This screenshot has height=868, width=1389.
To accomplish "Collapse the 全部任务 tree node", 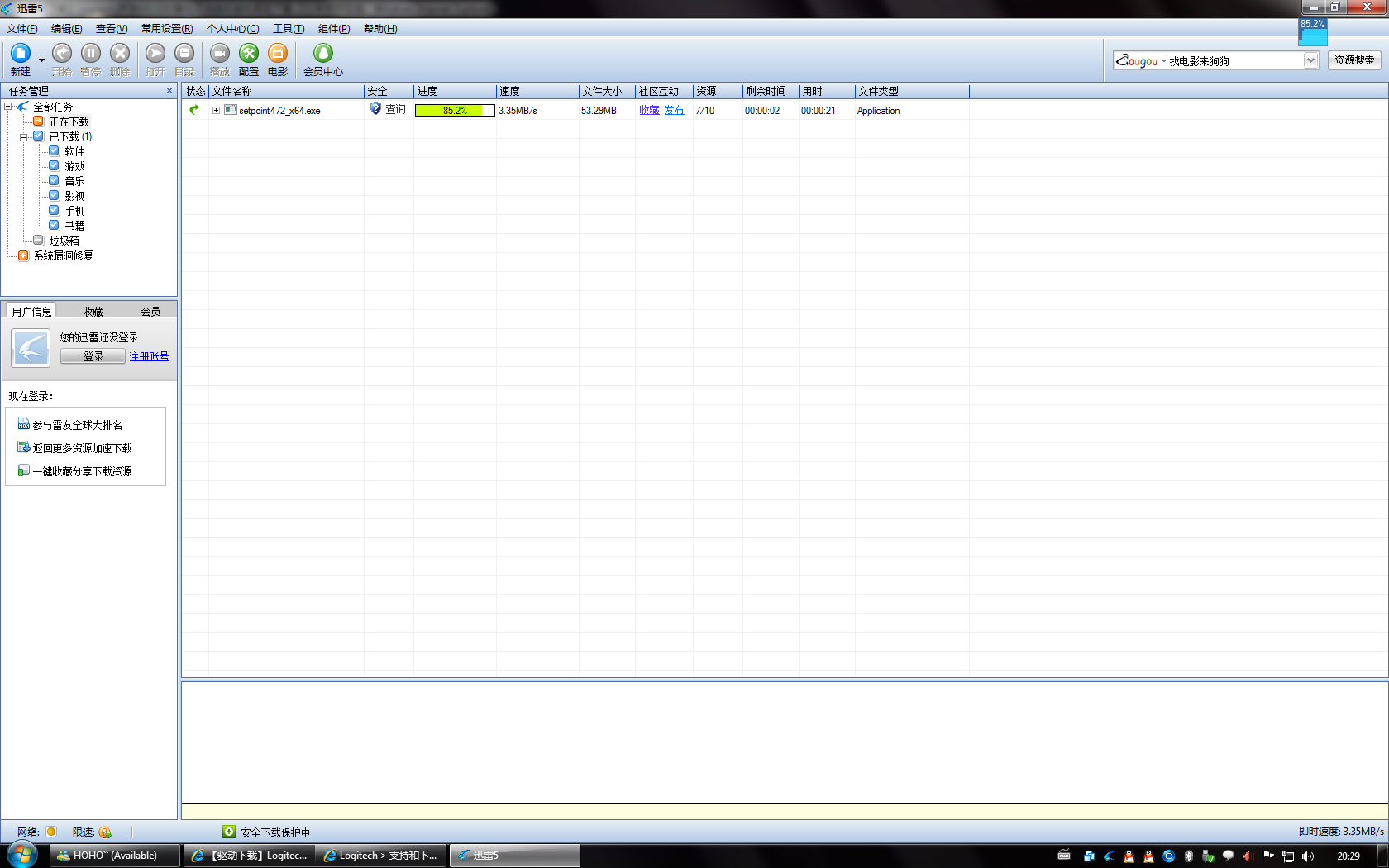I will (x=8, y=107).
